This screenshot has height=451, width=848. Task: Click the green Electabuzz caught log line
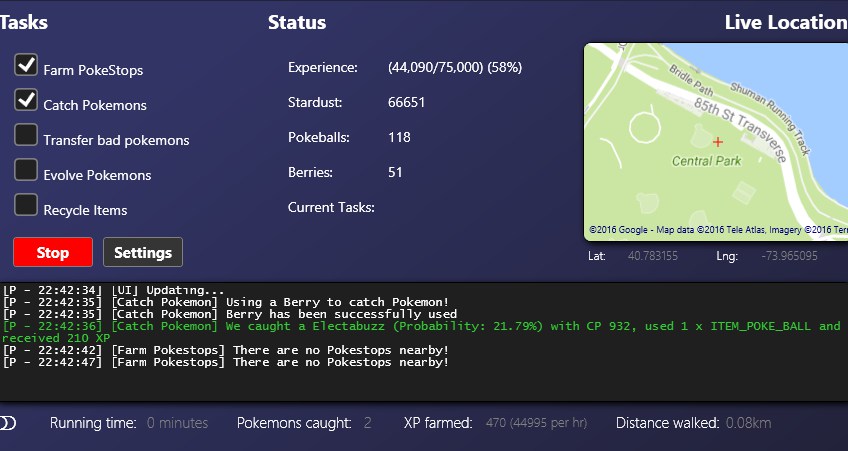tap(422, 332)
